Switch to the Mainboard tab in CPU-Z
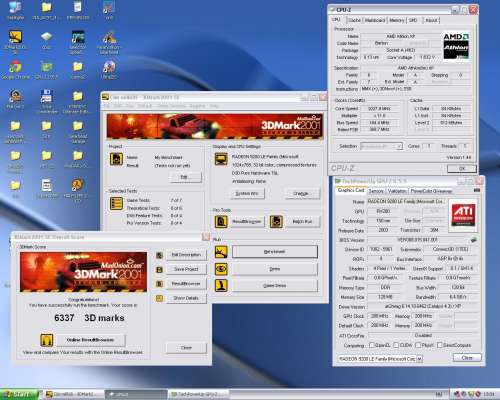 (x=375, y=20)
